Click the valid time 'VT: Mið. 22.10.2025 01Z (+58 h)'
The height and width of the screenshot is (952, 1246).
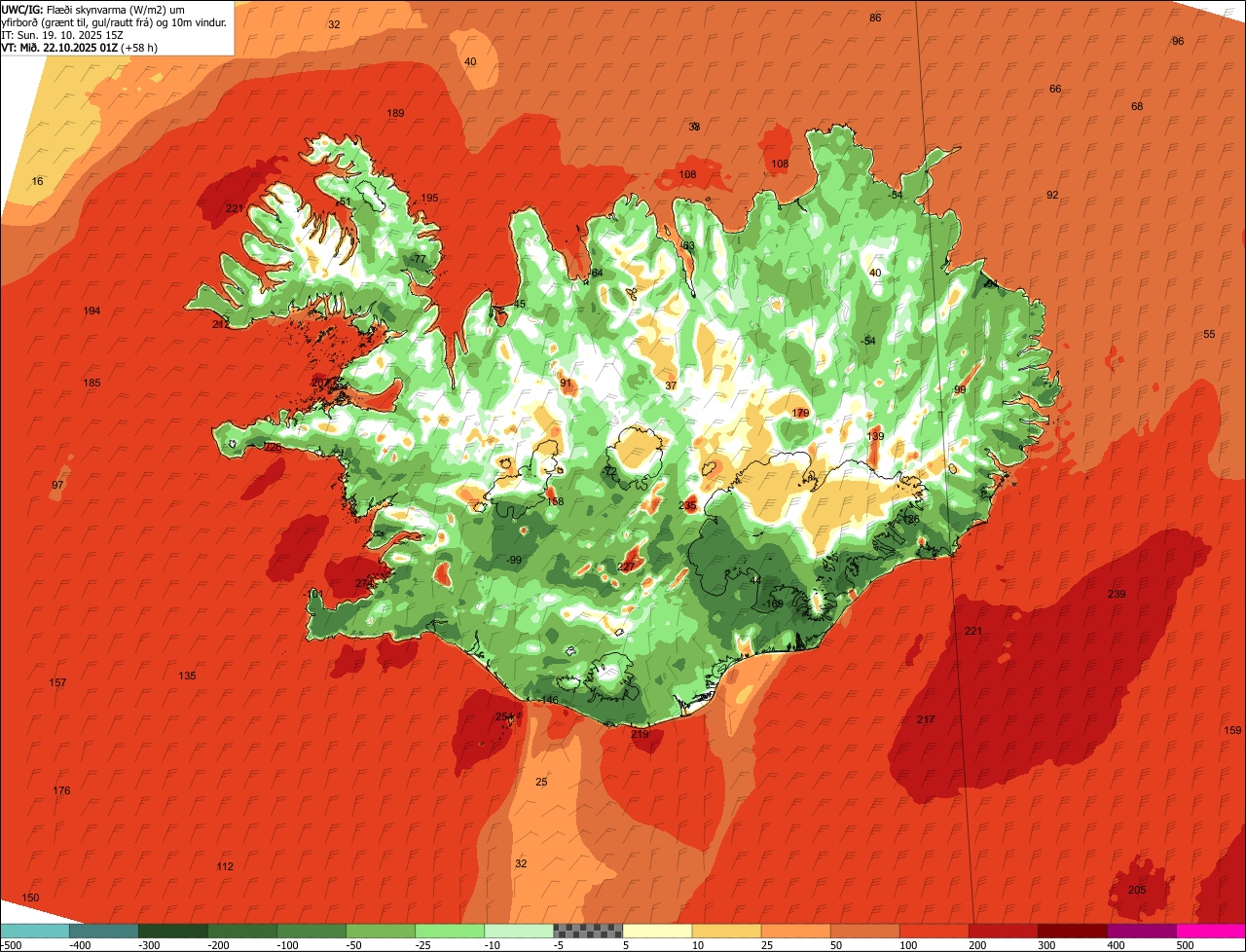(x=80, y=47)
